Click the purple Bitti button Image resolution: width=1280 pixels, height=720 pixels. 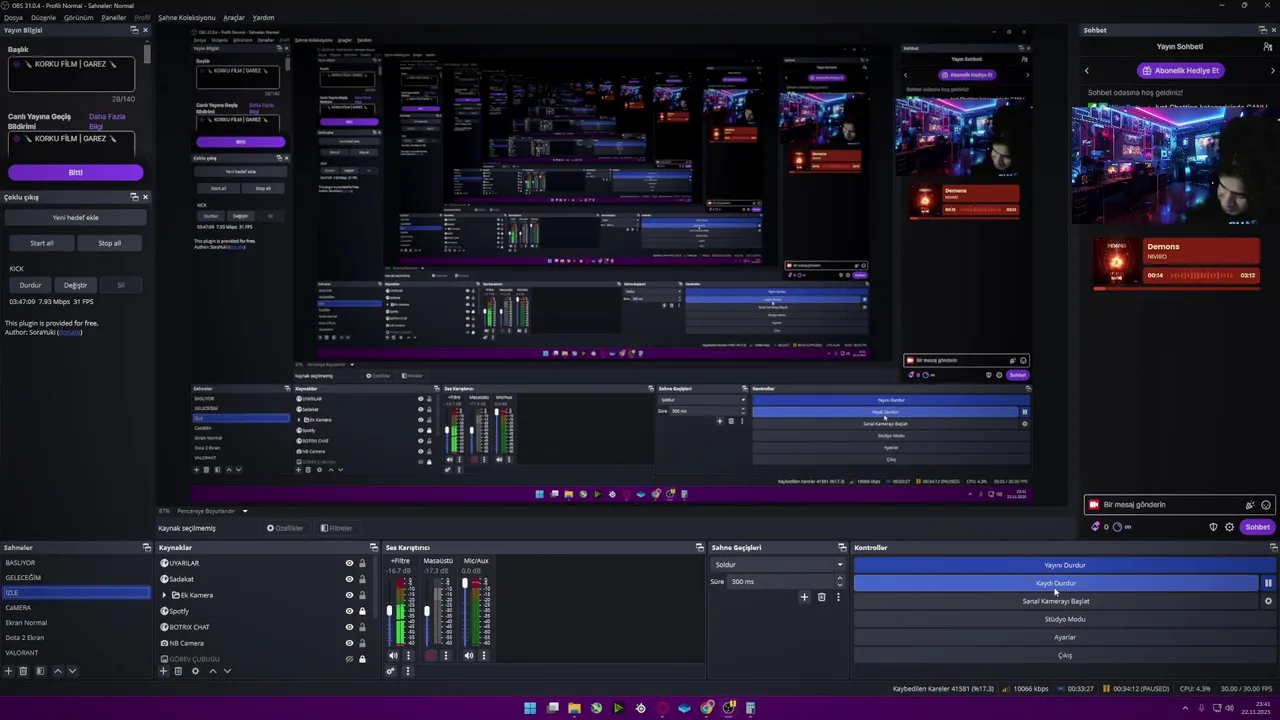75,172
